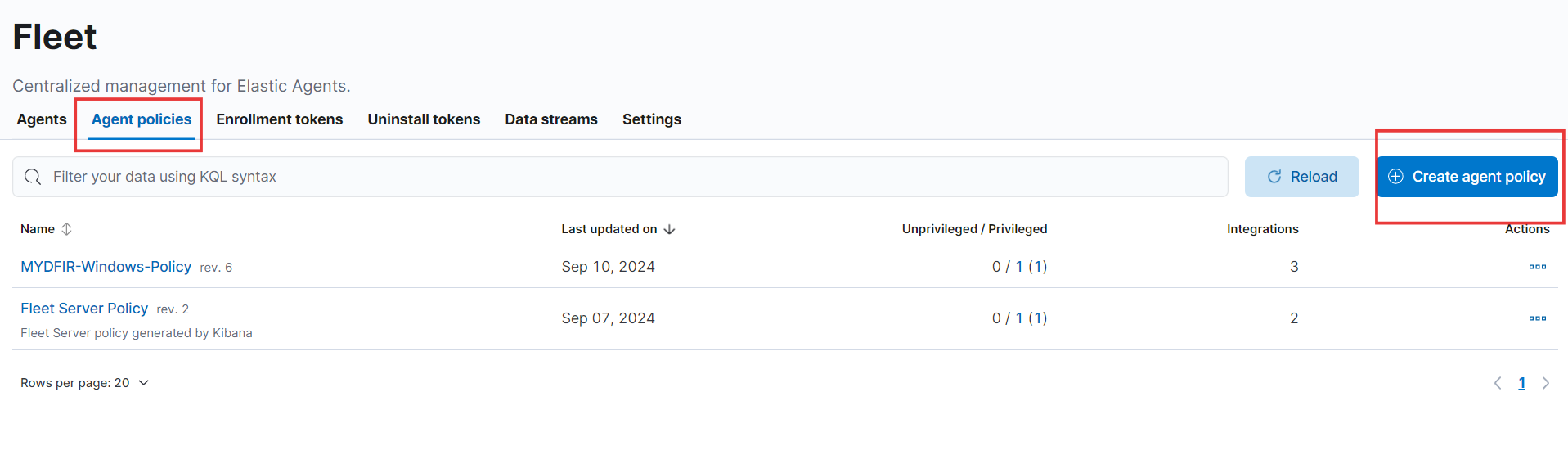Screen dimensions: 1568x455
Task: Open actions menu for Fleet Server Policy row
Action: point(1537,318)
